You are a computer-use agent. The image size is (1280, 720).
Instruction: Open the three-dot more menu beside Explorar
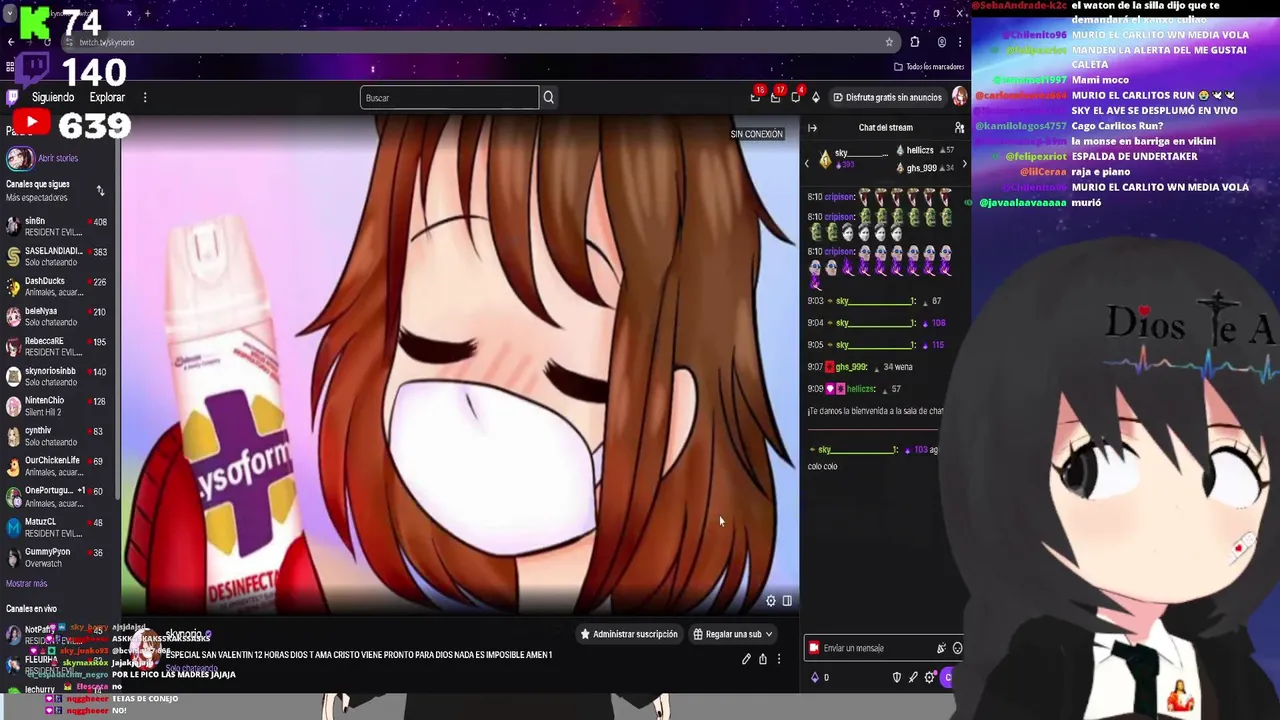click(x=145, y=97)
